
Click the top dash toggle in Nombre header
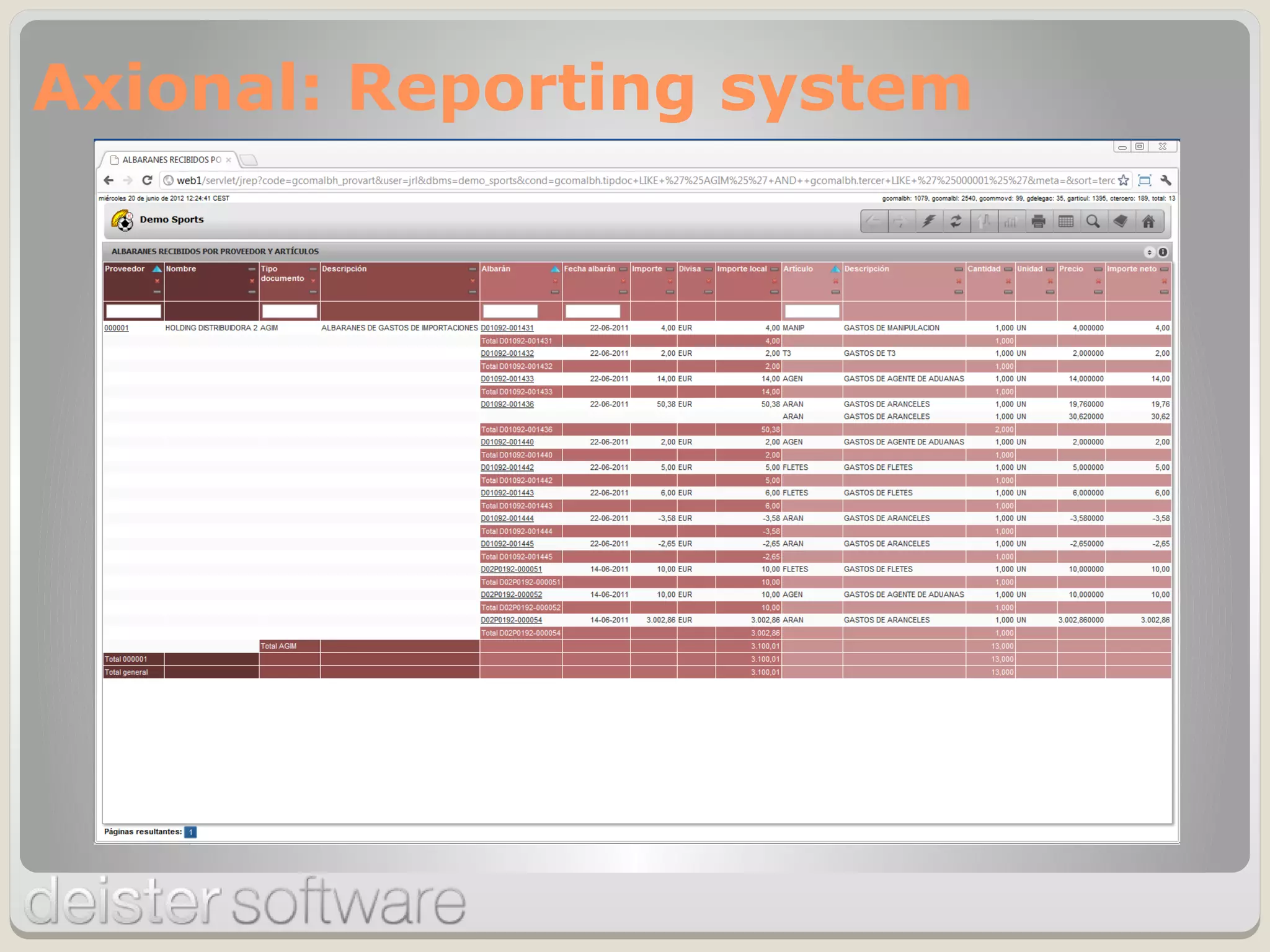[252, 269]
